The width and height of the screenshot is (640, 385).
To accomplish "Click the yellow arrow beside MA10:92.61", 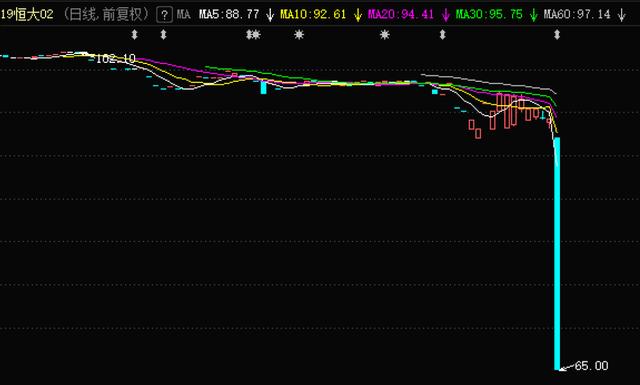I will click(x=358, y=15).
